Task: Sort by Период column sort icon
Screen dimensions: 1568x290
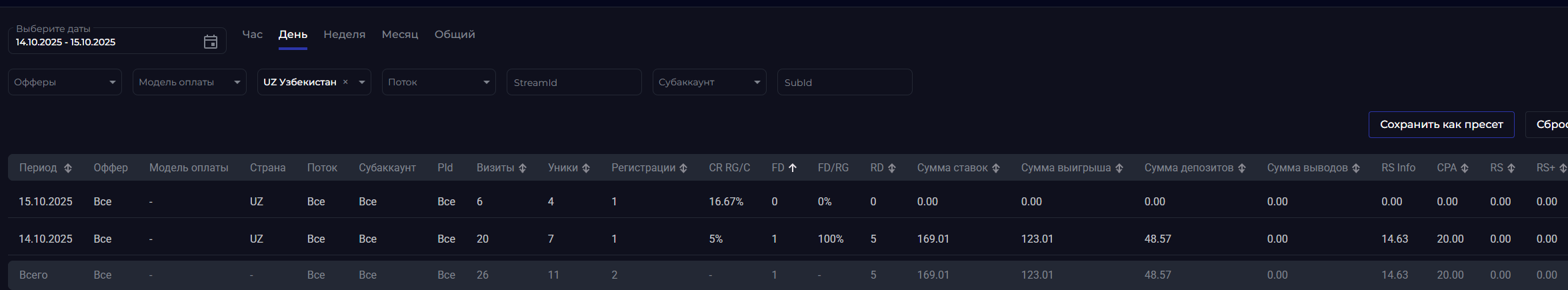Action: click(68, 168)
